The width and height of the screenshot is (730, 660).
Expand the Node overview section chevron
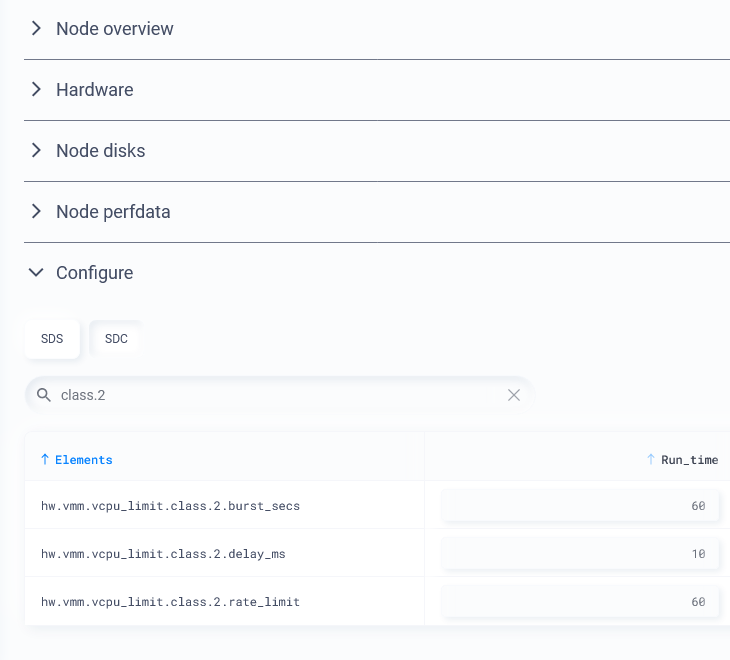(36, 29)
